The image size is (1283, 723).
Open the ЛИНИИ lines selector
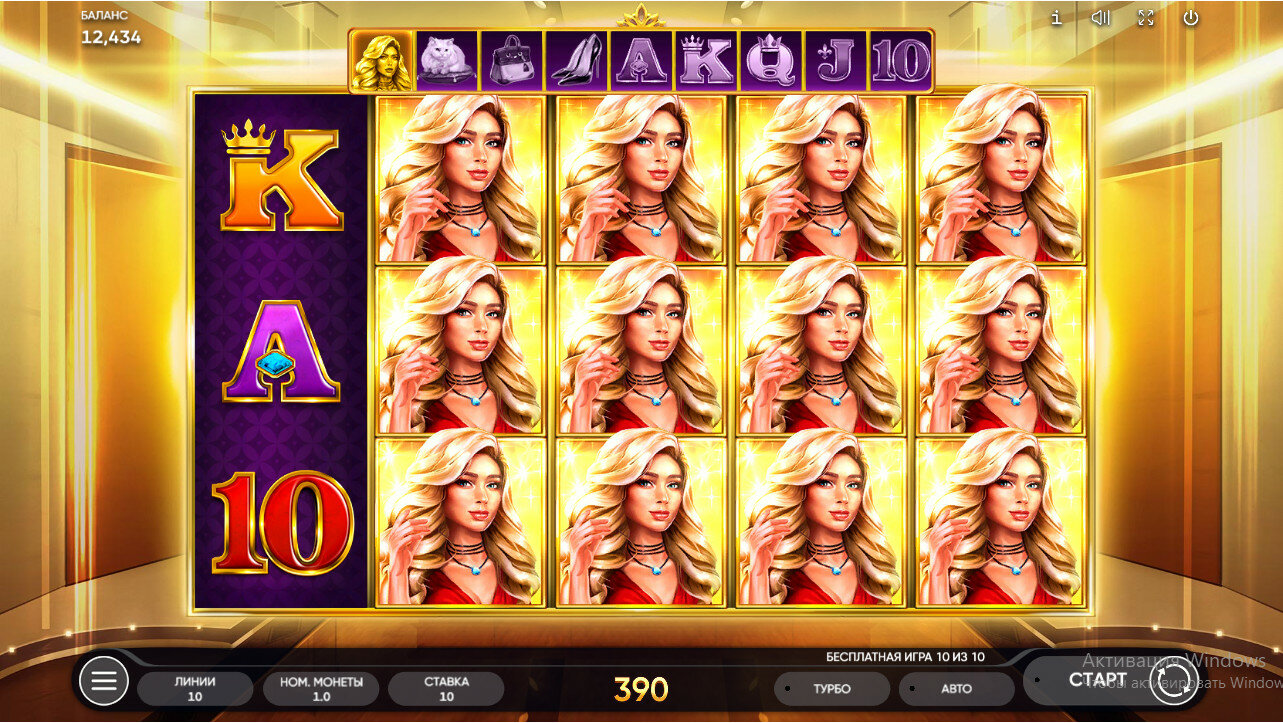click(195, 688)
